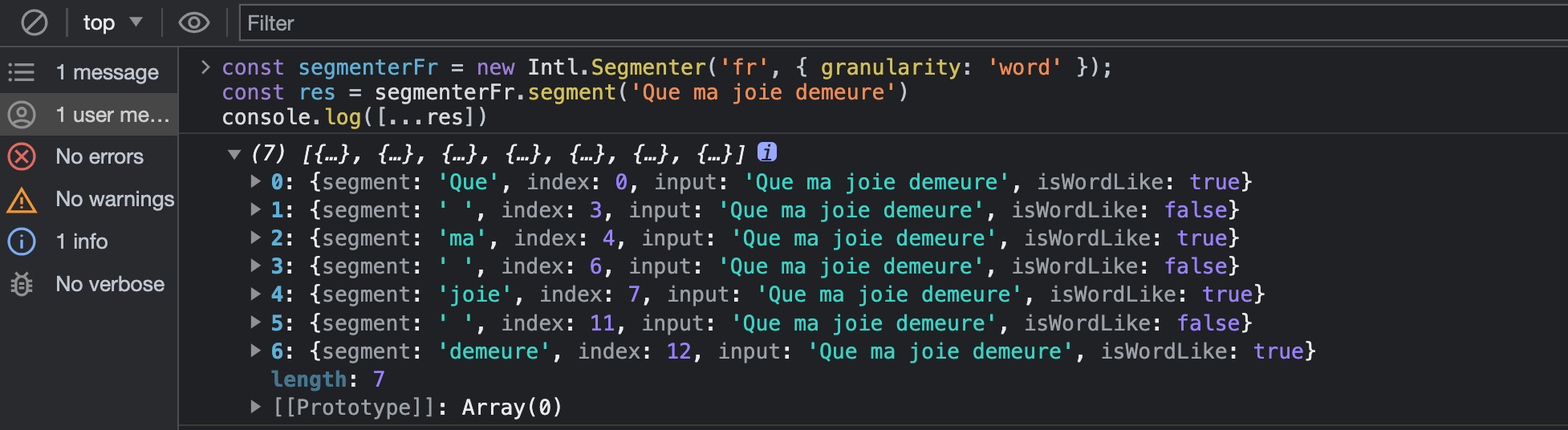Toggle the live expression eye icon
This screenshot has height=430, width=1568.
pyautogui.click(x=193, y=22)
